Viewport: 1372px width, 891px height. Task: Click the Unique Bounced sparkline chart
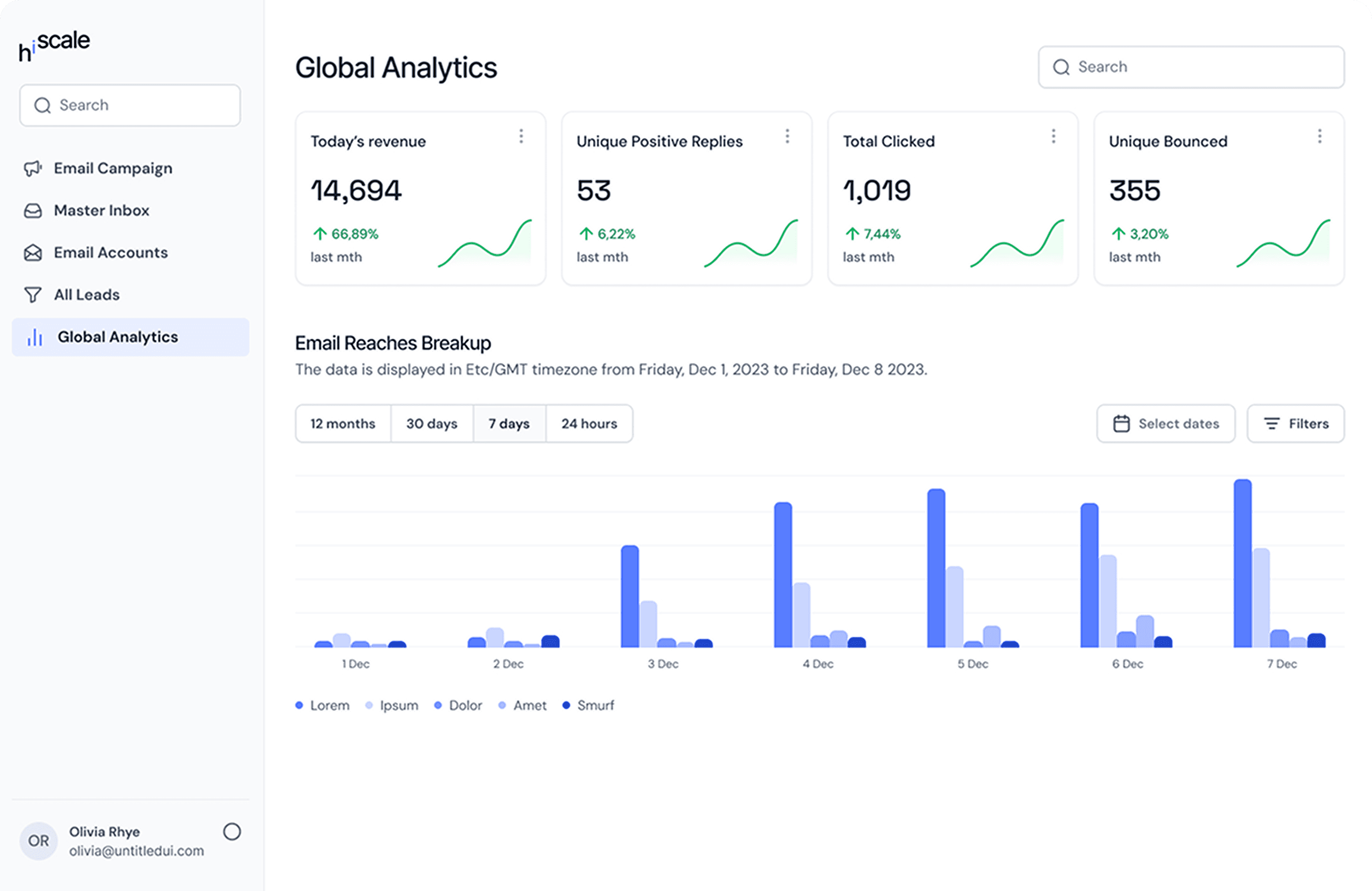point(1284,244)
